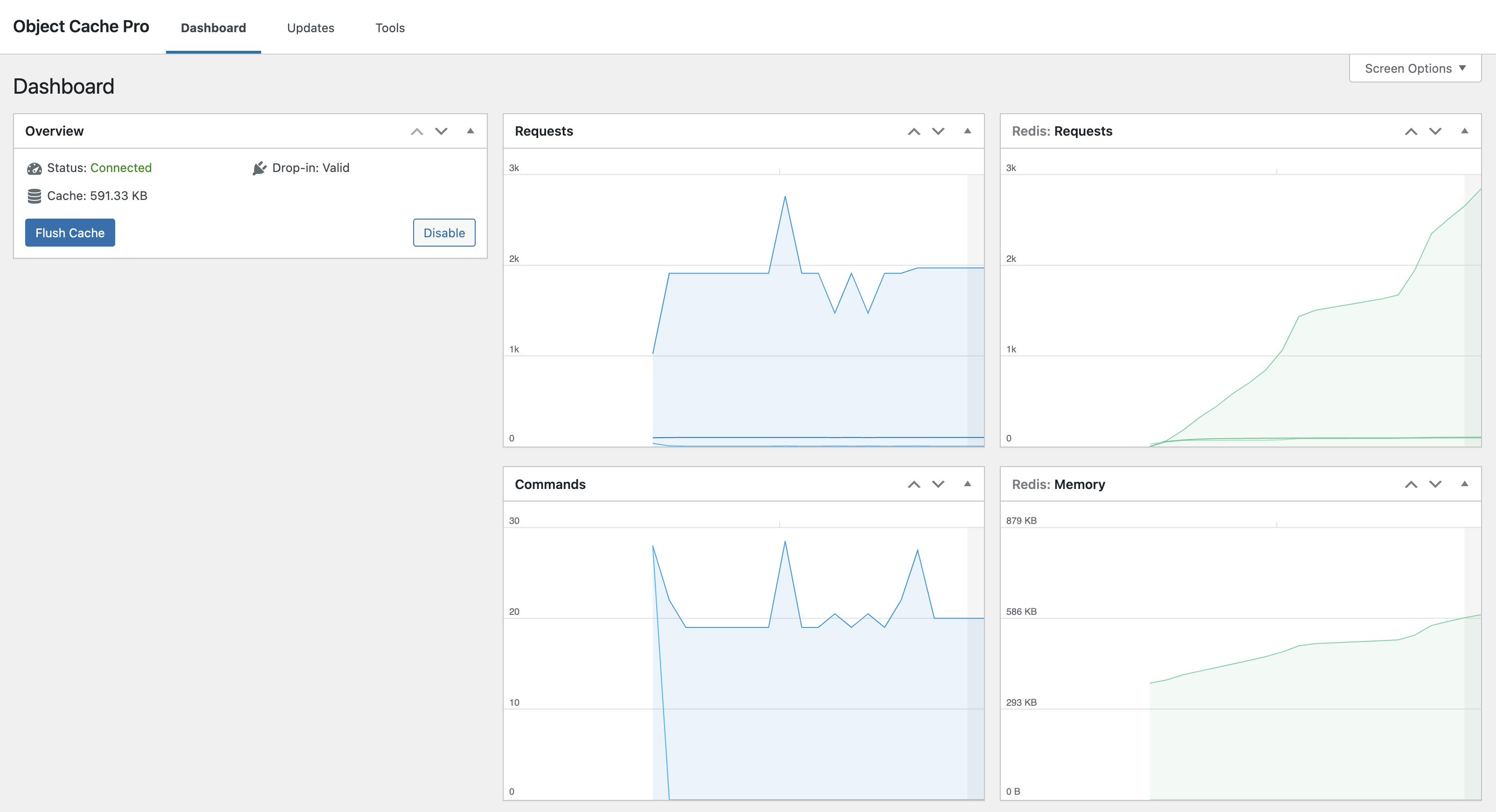Open the Screen Options dropdown
The image size is (1496, 812).
click(1414, 68)
